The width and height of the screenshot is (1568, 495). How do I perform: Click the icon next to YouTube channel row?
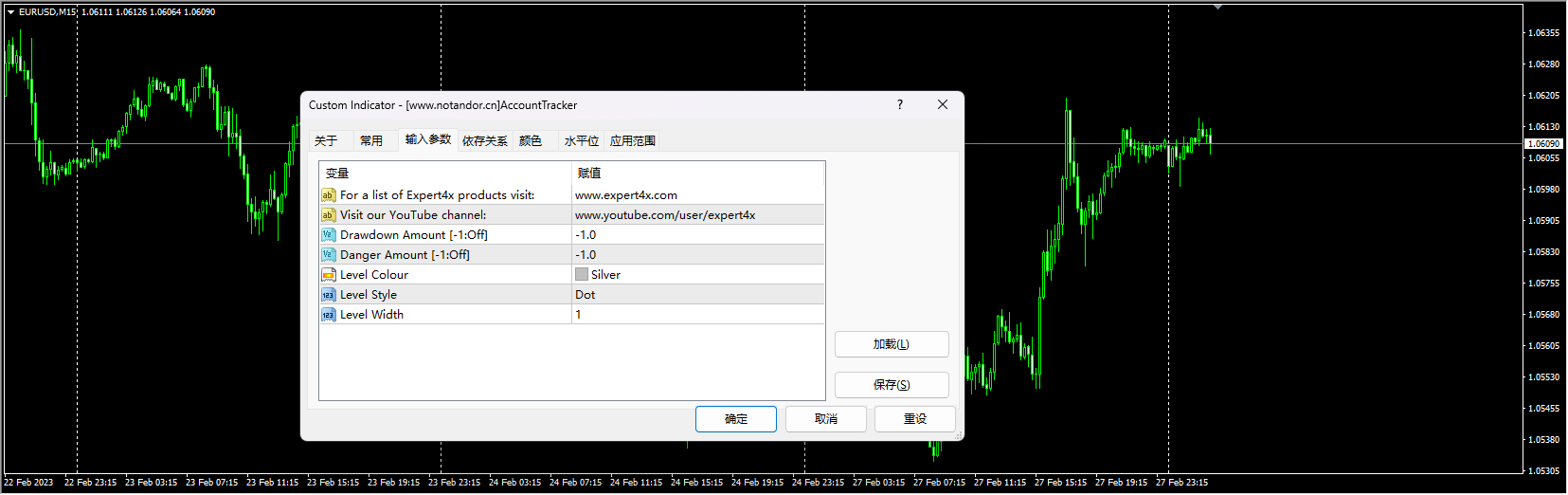tap(328, 215)
